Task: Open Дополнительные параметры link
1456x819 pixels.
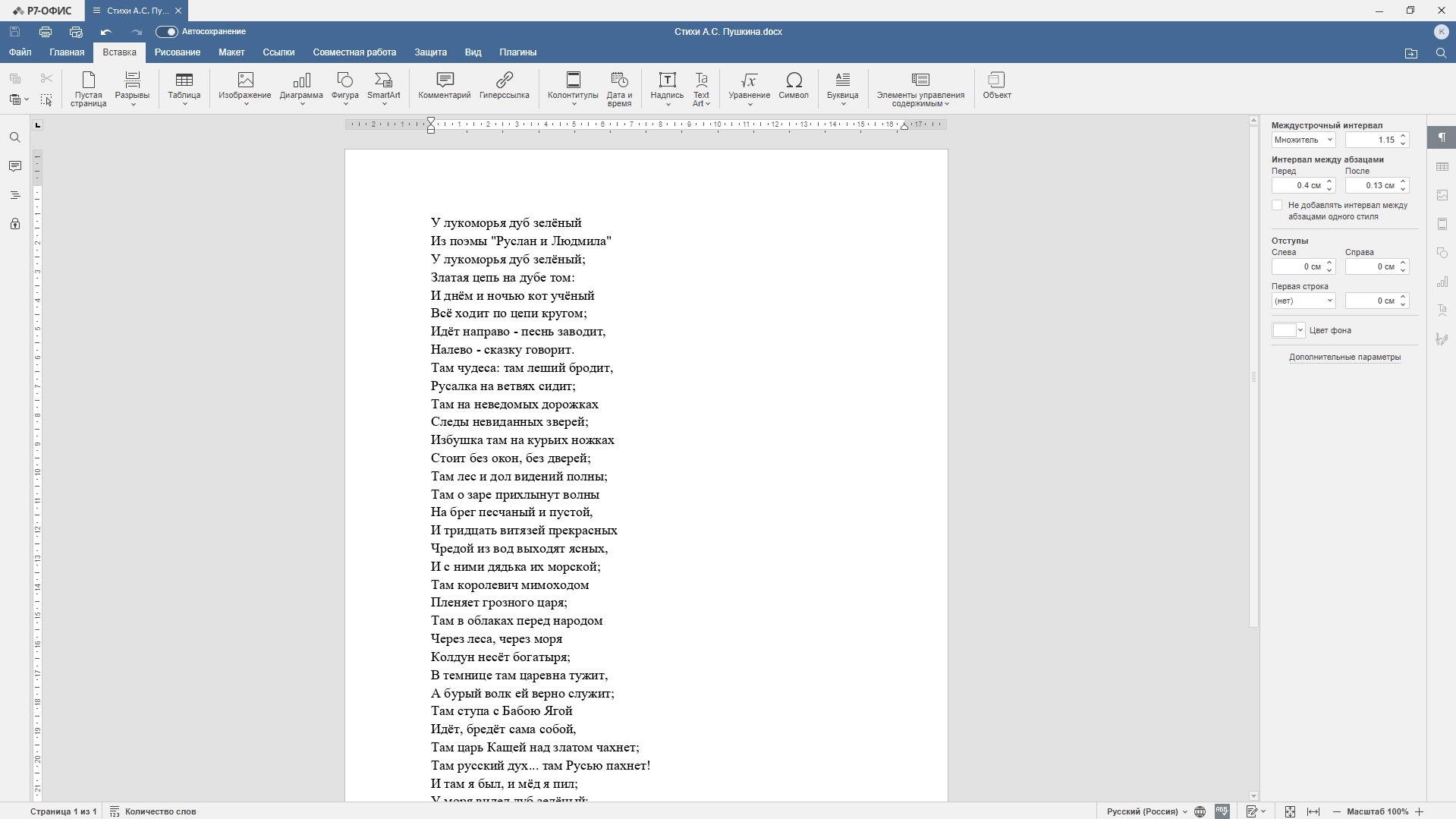Action: pos(1344,358)
